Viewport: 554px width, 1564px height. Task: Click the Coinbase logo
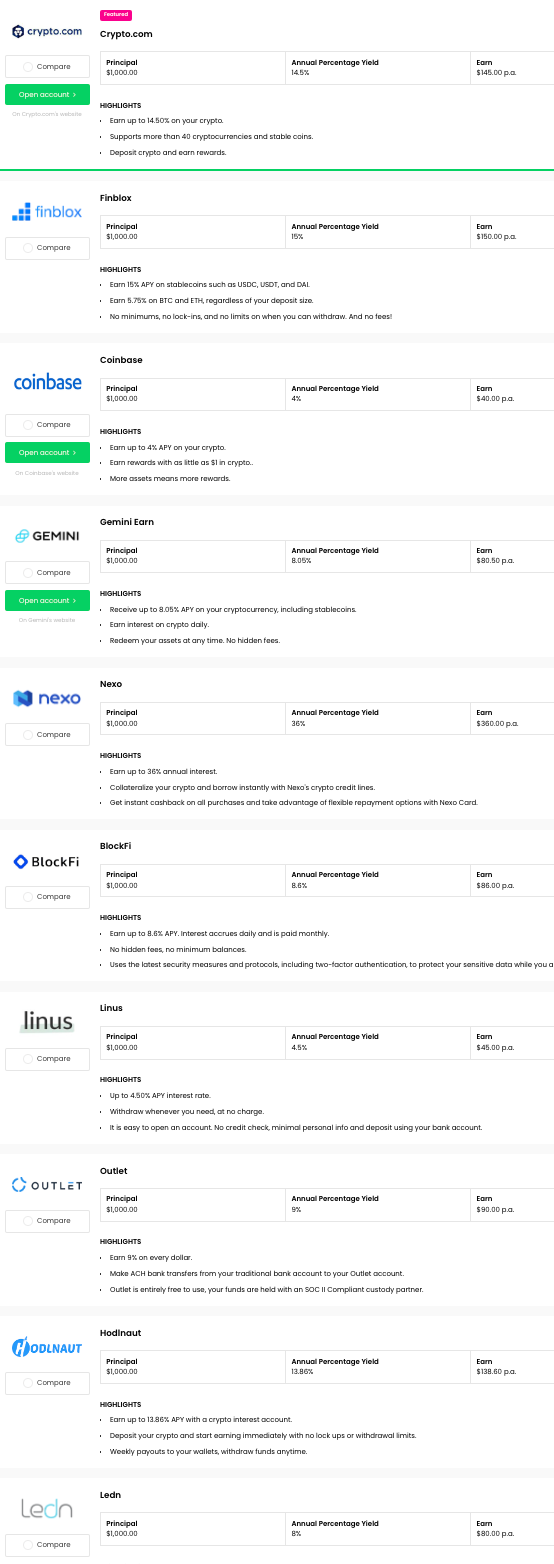click(47, 383)
